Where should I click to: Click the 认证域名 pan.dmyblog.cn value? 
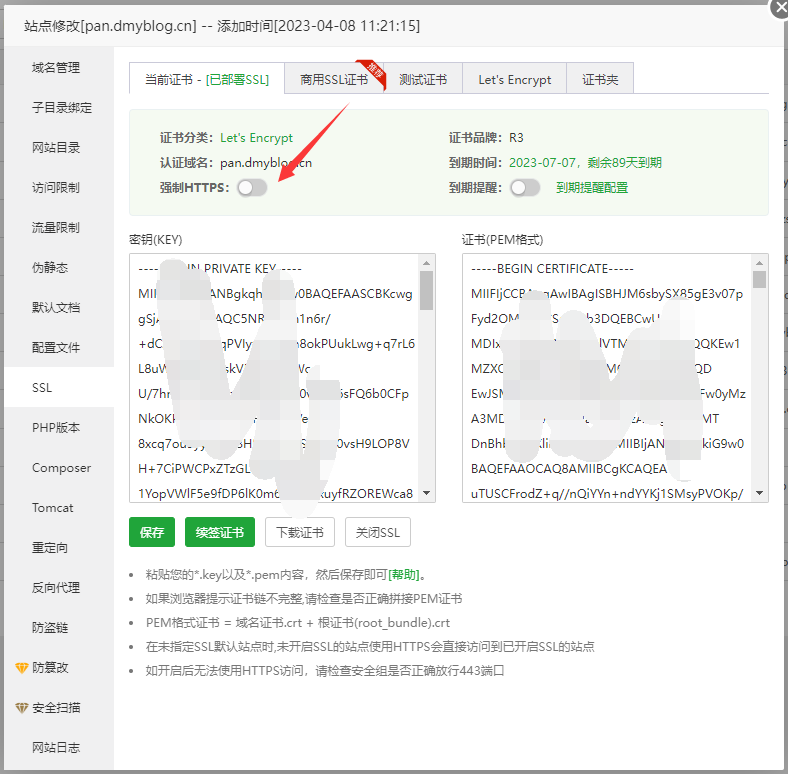[266, 163]
